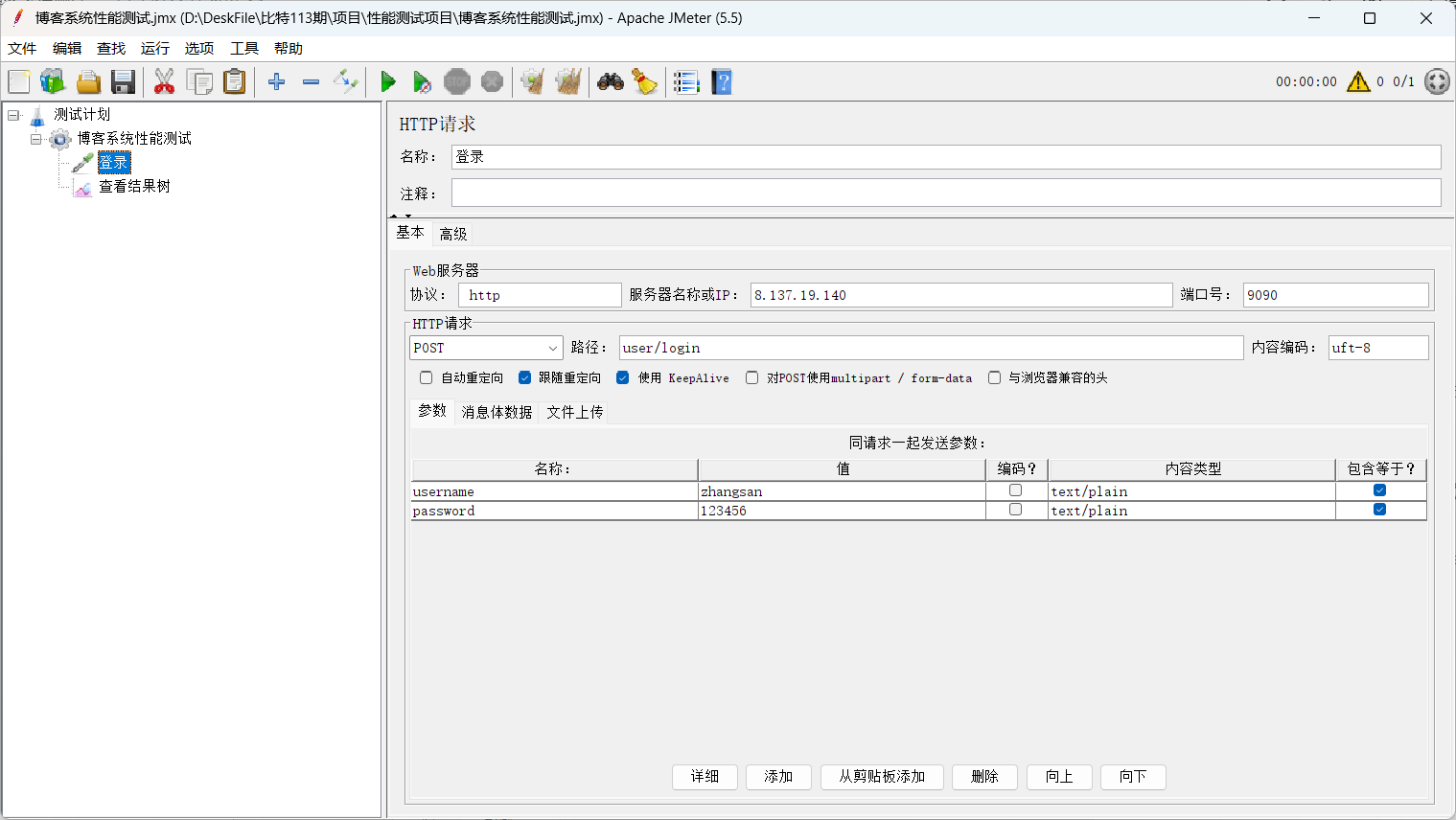This screenshot has height=820, width=1456.
Task: Open the Function Helper dialog icon
Action: (686, 82)
